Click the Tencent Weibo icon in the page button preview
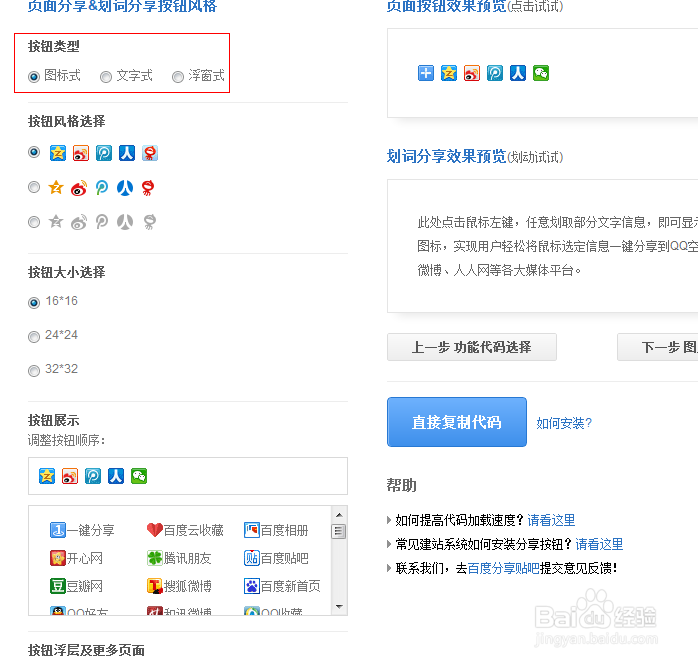 495,73
